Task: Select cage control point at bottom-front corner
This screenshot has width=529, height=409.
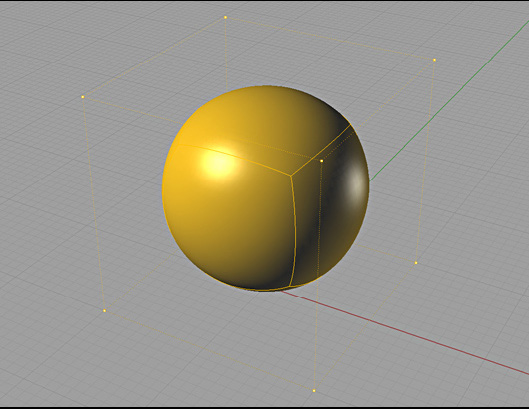Action: pyautogui.click(x=314, y=391)
